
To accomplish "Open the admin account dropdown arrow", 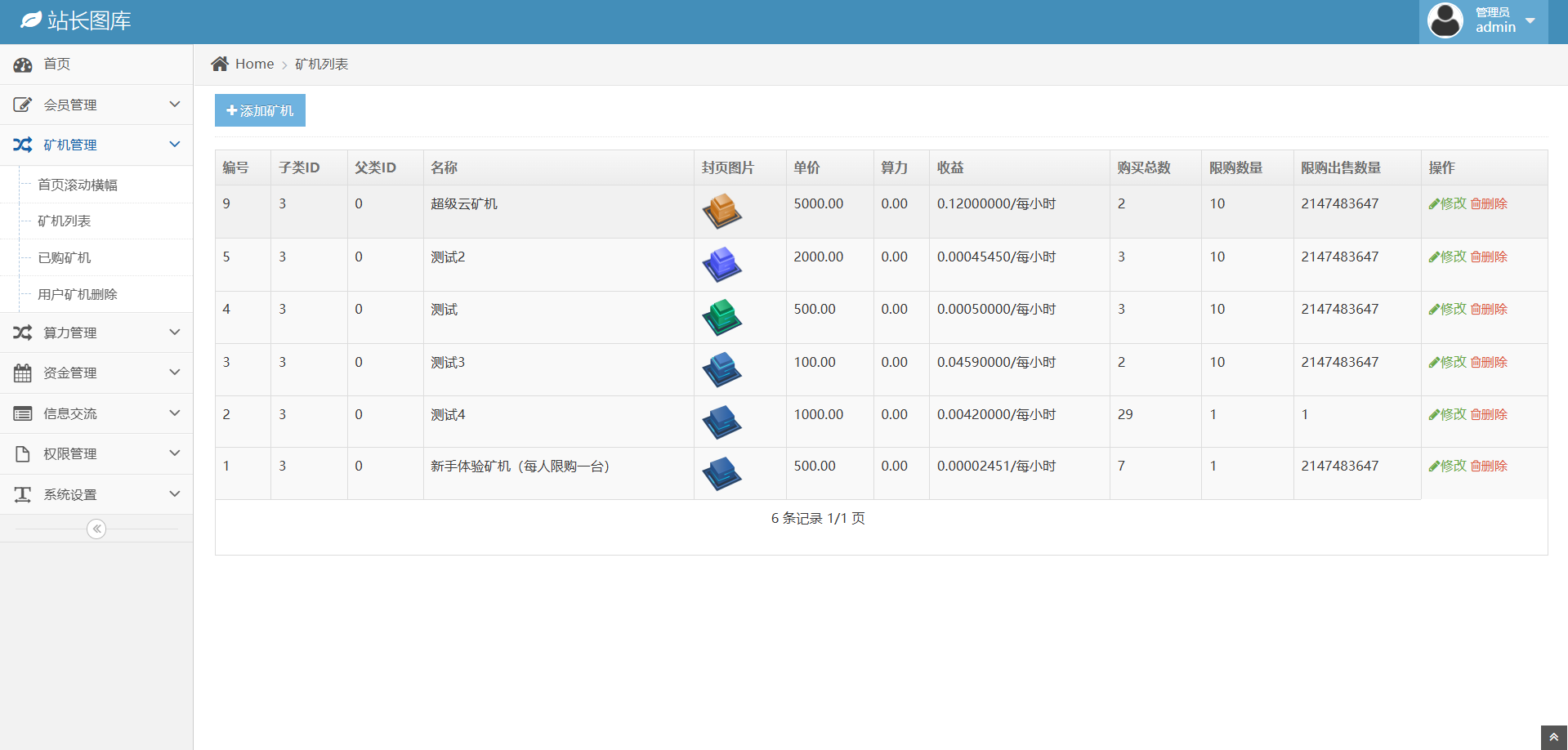I will tap(1530, 21).
